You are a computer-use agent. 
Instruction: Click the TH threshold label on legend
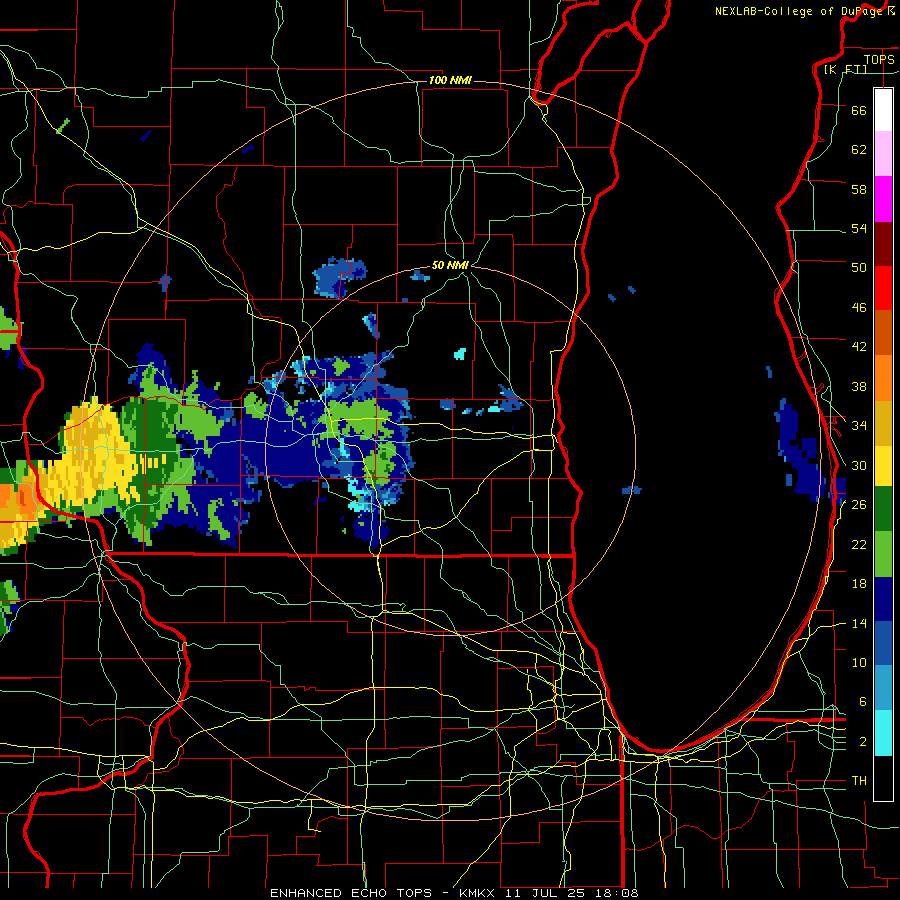click(x=859, y=781)
